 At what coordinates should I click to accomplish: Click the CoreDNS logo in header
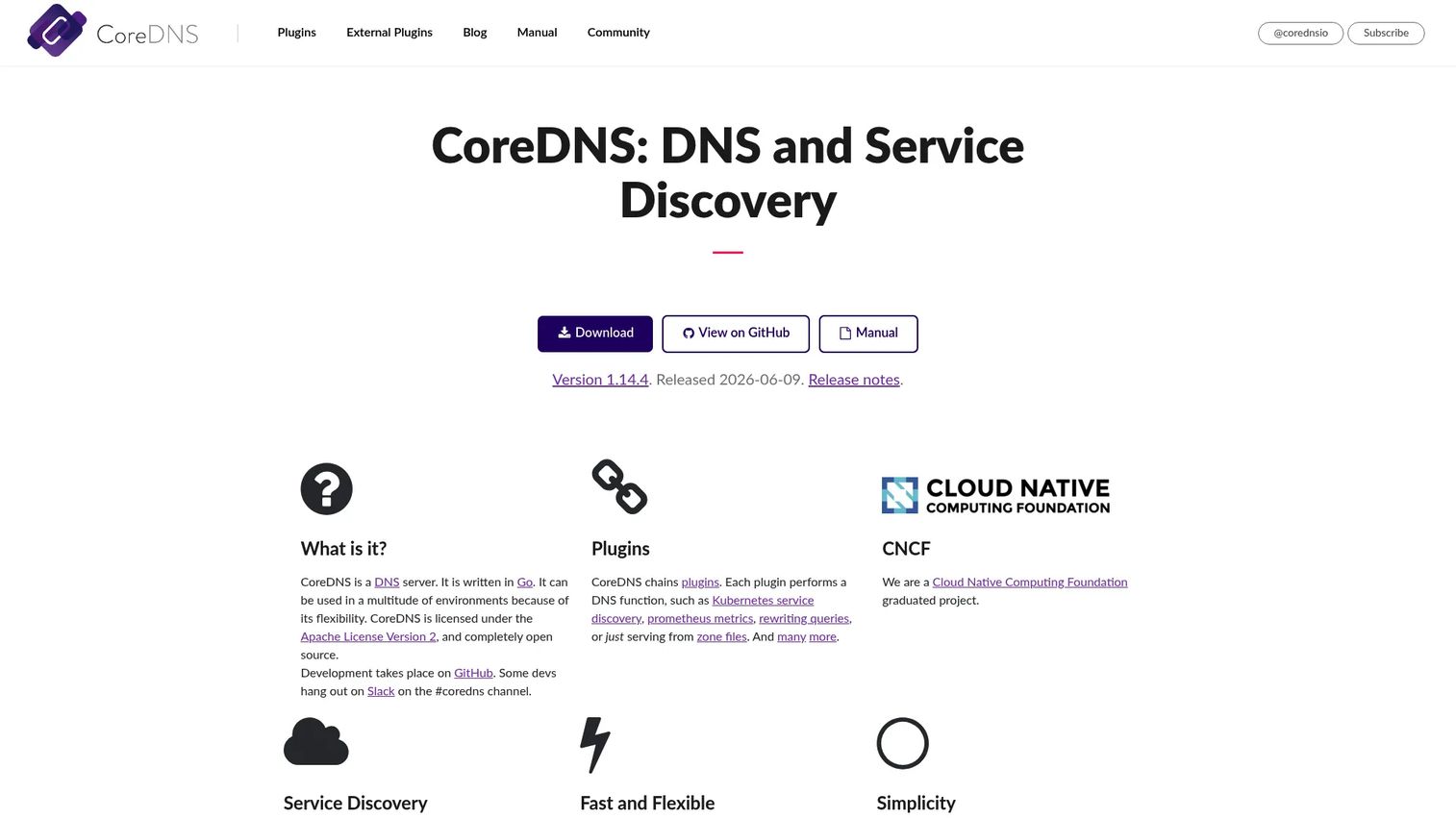(x=113, y=31)
